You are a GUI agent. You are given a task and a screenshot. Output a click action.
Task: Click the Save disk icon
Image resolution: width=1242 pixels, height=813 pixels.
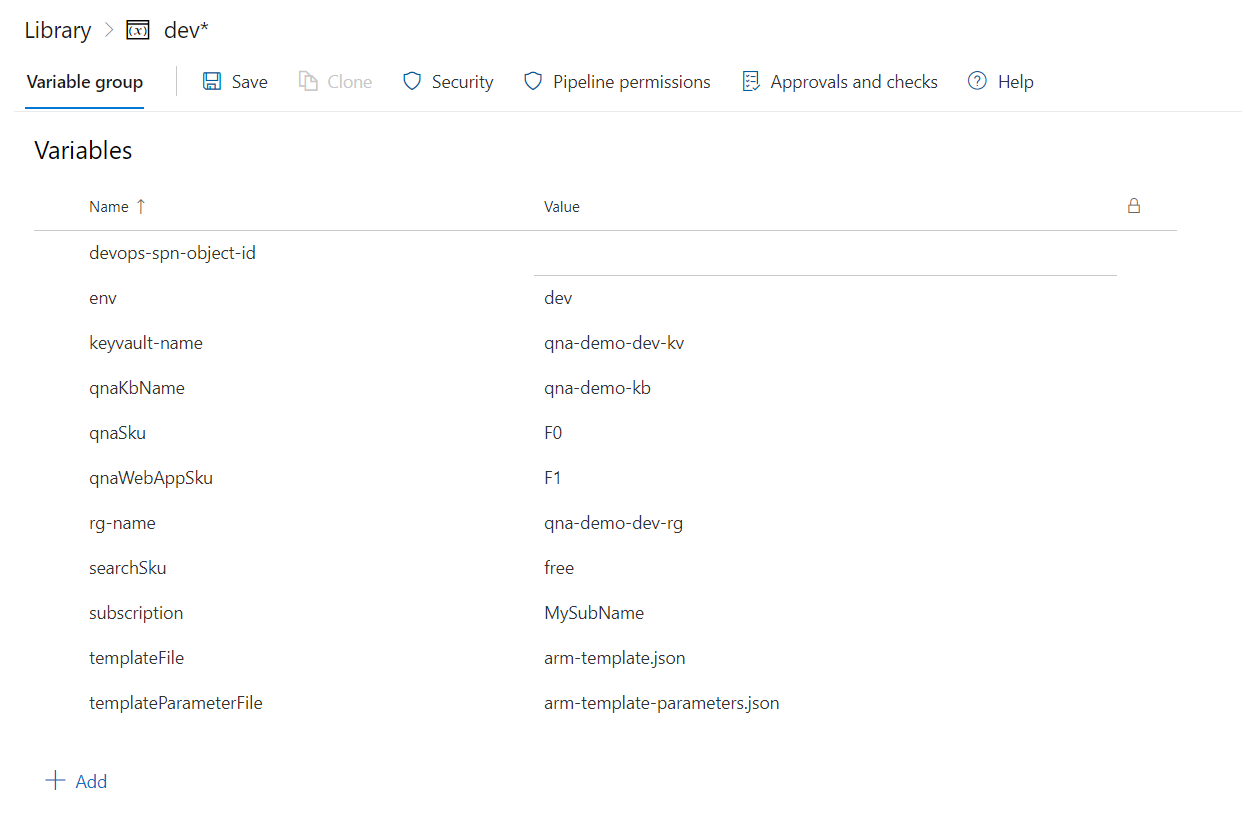coord(212,82)
